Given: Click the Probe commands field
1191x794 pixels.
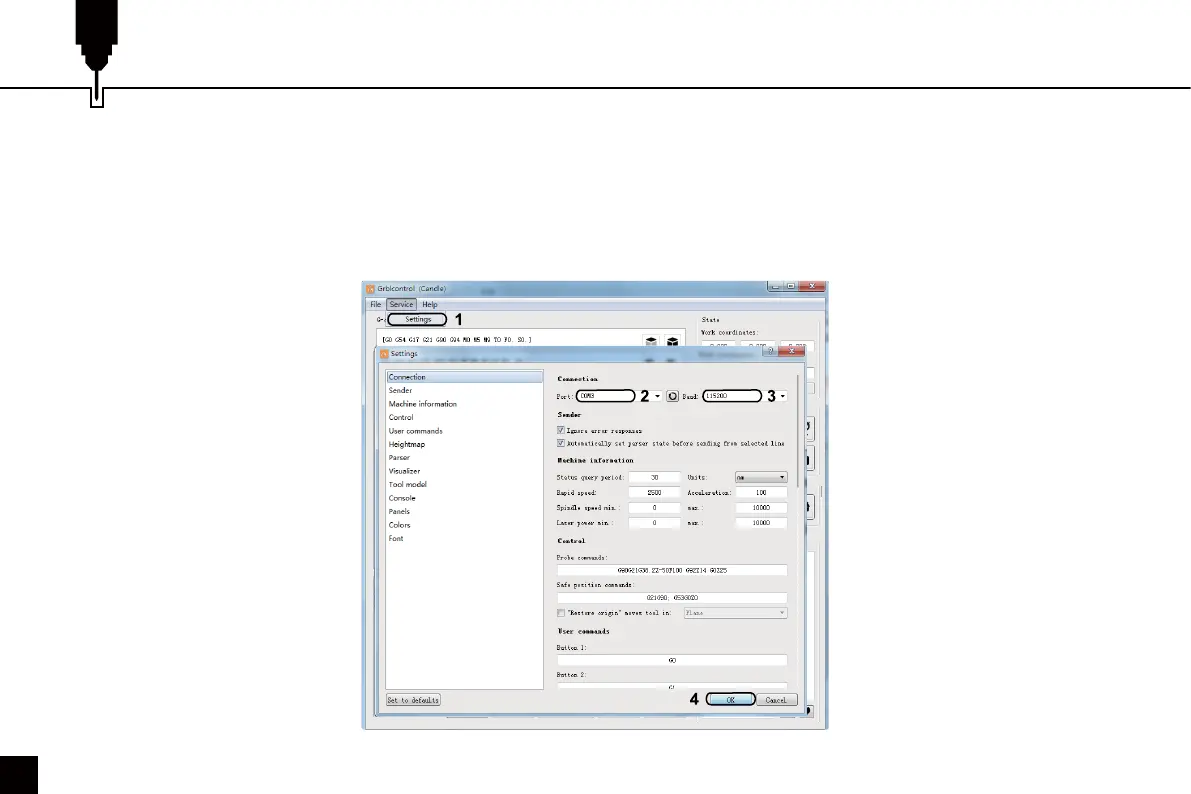Looking at the screenshot, I should pyautogui.click(x=672, y=570).
